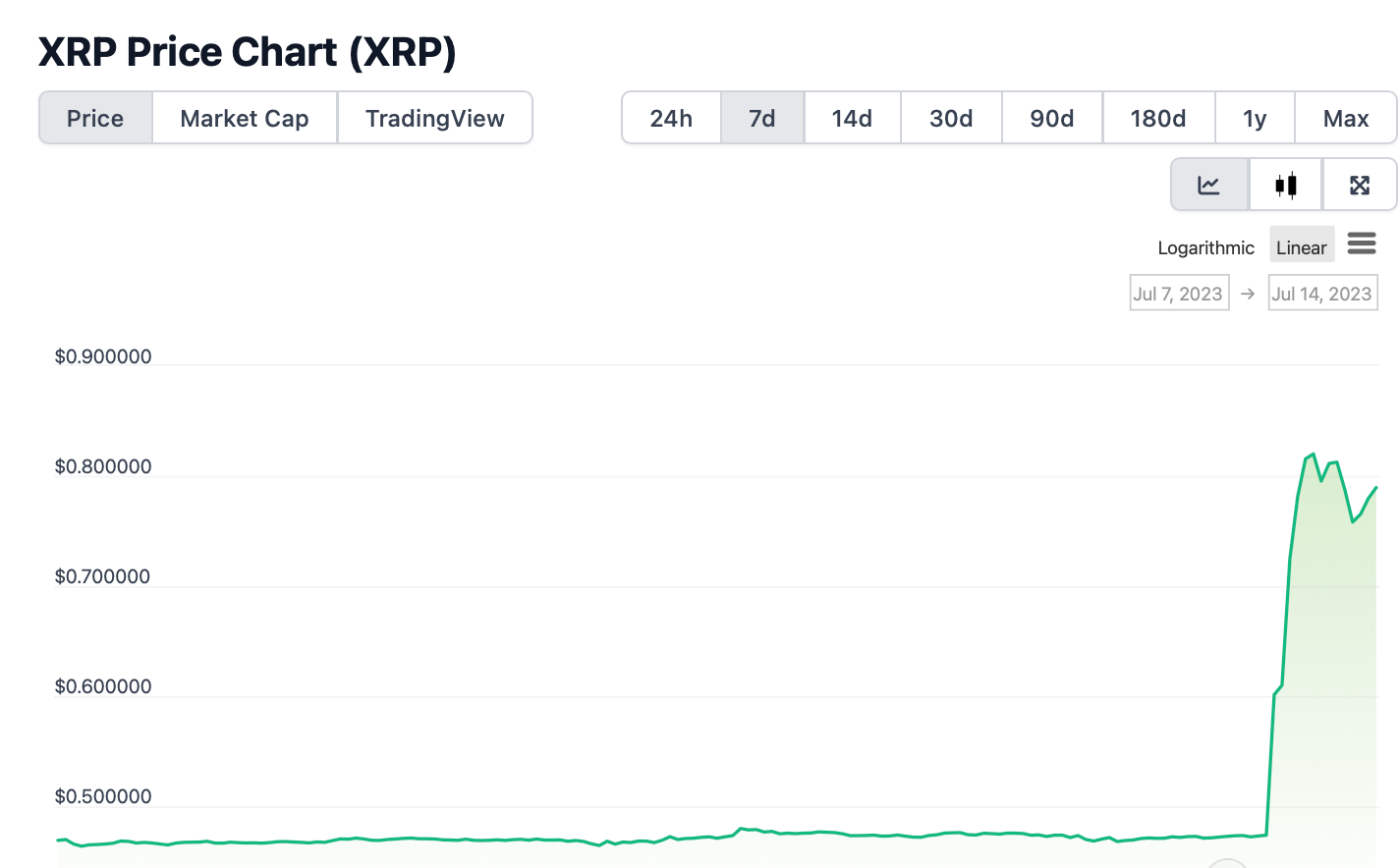Set chart range to 30d

tap(951, 118)
